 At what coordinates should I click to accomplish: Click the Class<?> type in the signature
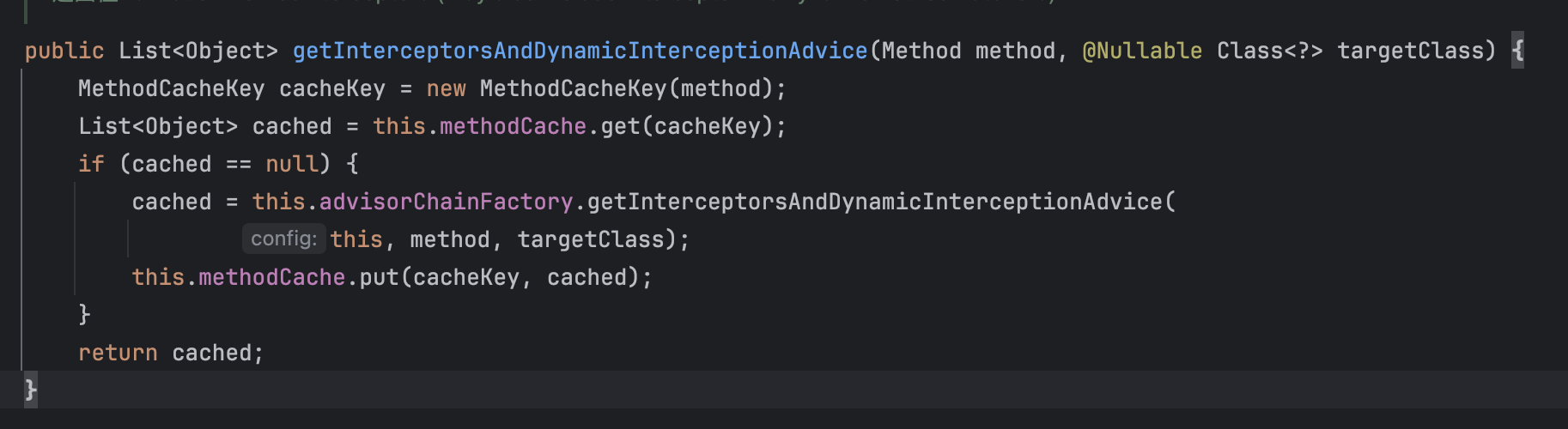[1269, 51]
